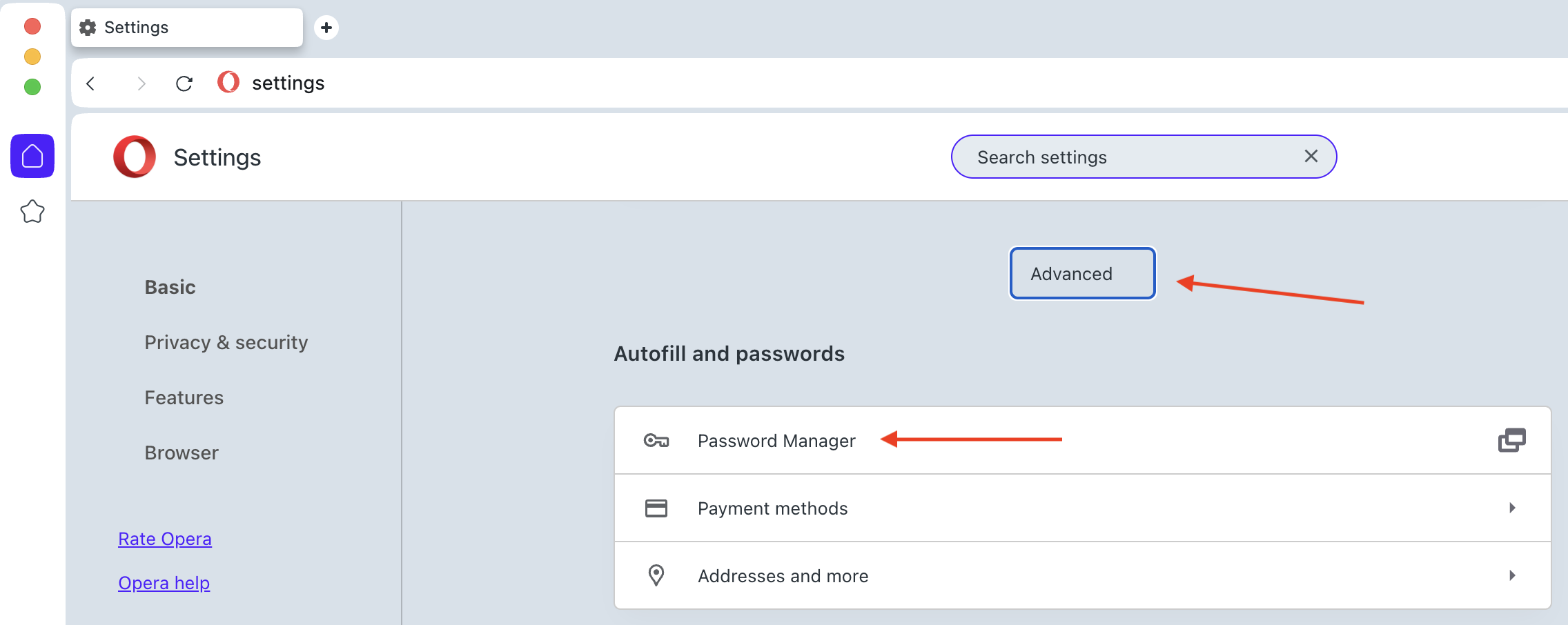The image size is (1568, 625).
Task: Click the star icon in the sidebar
Action: pos(32,212)
